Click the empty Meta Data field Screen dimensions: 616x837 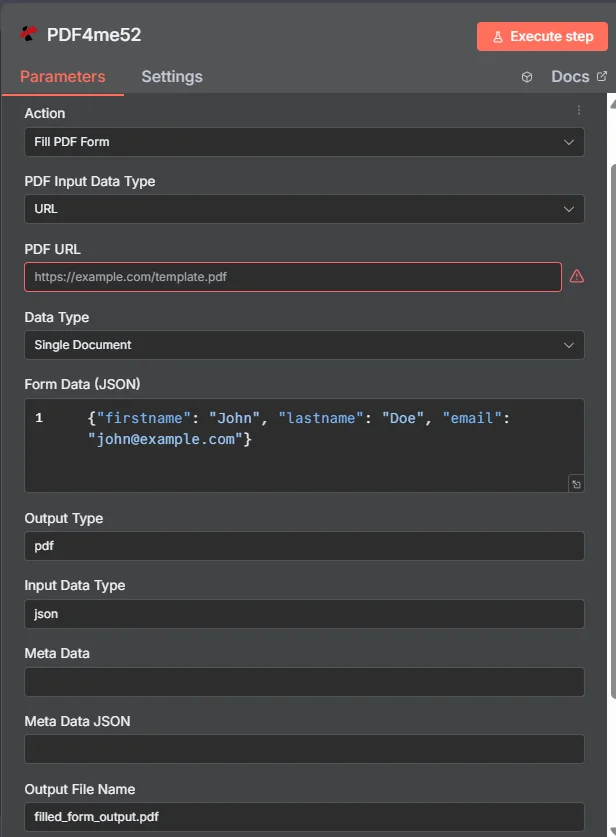point(304,682)
